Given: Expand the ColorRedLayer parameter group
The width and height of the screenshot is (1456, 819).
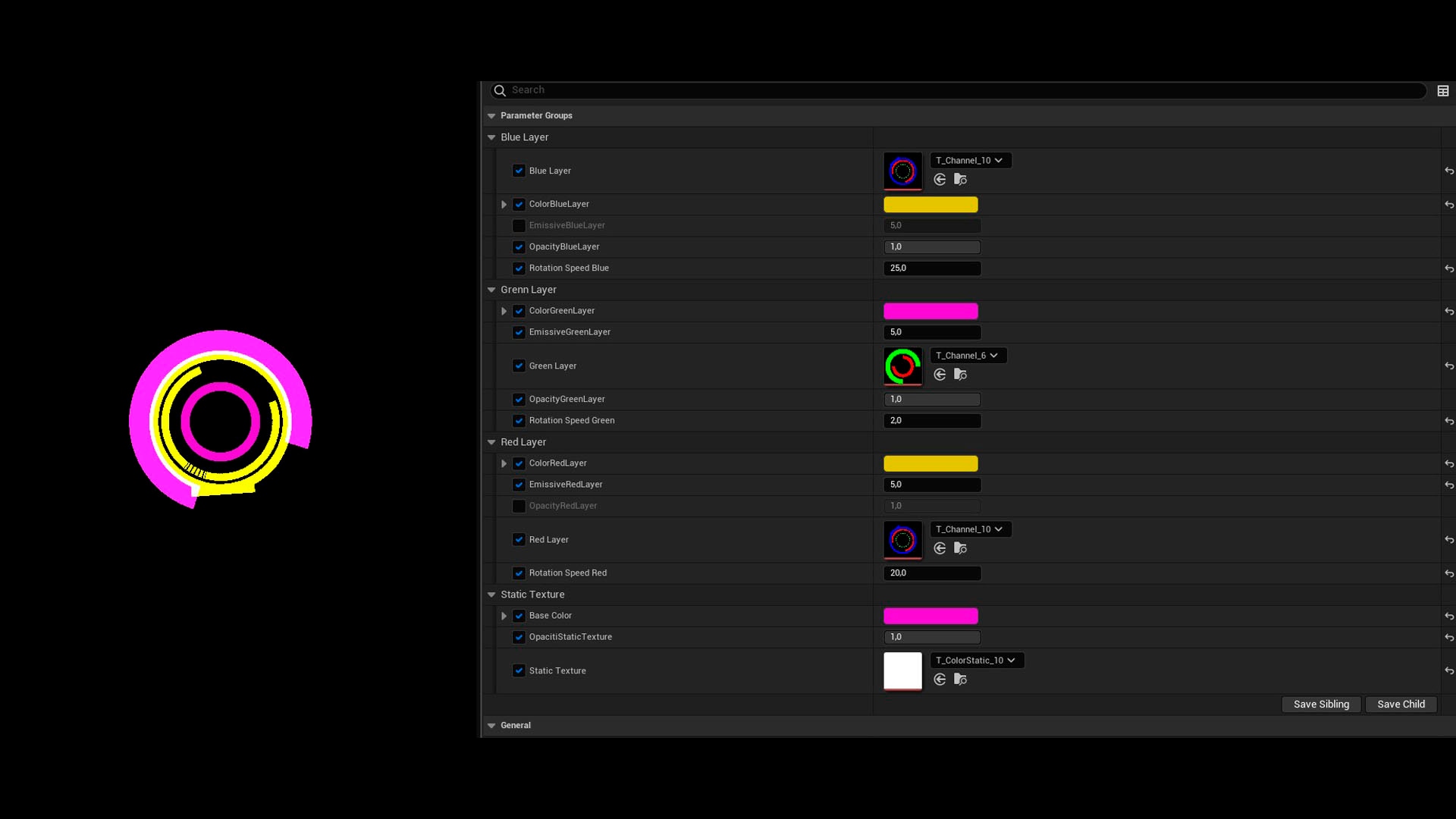Looking at the screenshot, I should point(504,462).
